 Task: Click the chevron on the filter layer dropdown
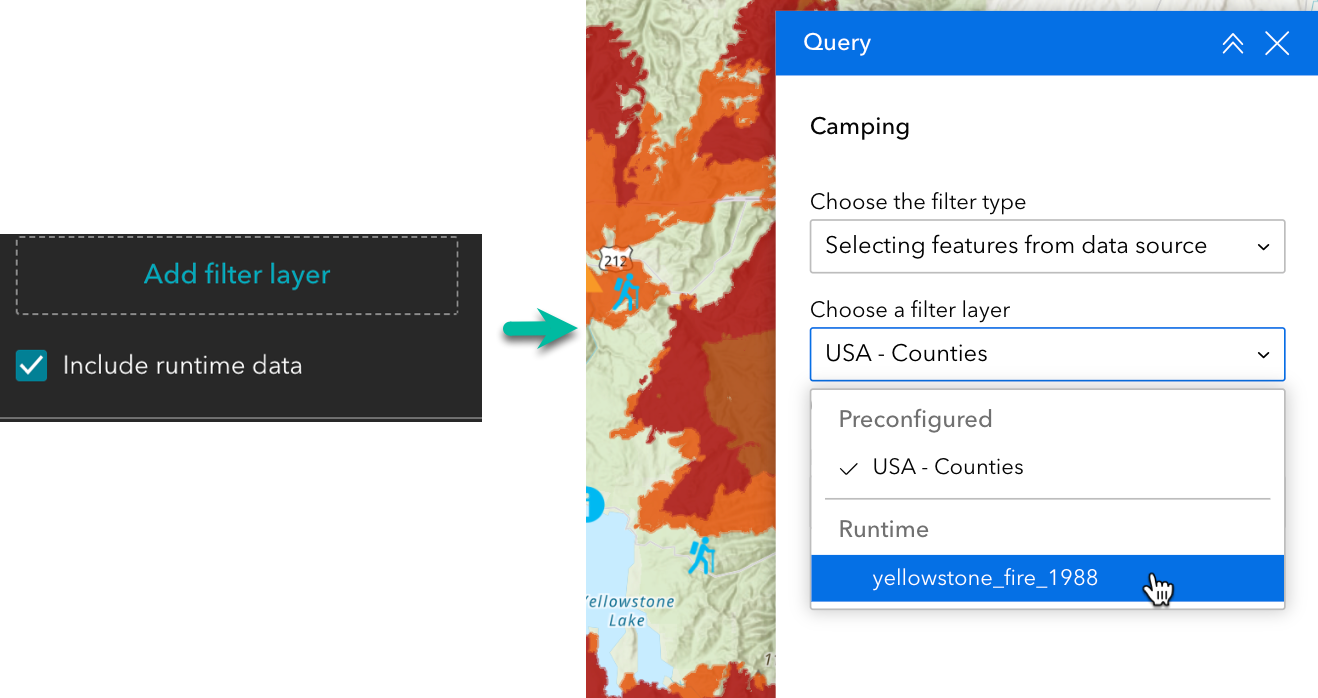pyautogui.click(x=1264, y=354)
